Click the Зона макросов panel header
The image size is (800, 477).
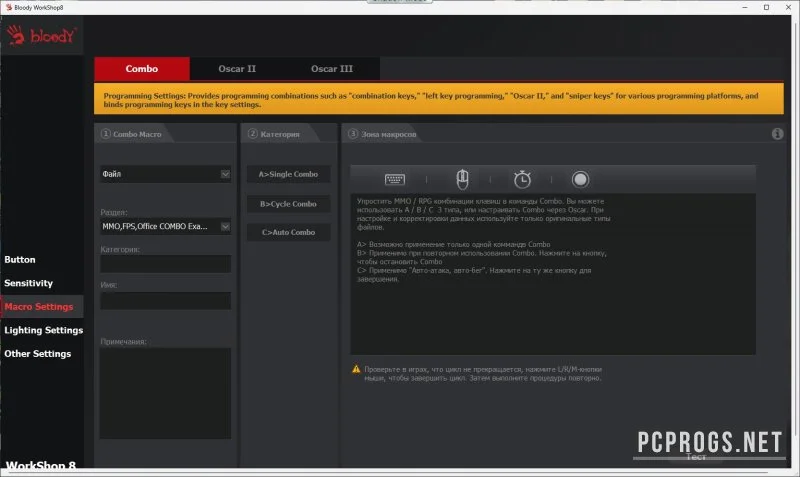(383, 134)
